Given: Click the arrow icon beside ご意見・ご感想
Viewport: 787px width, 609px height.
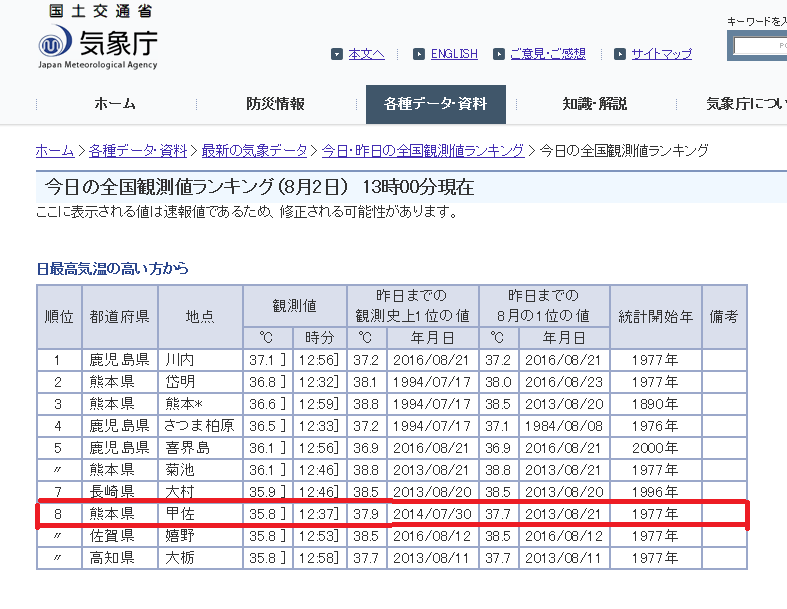Looking at the screenshot, I should 498,54.
